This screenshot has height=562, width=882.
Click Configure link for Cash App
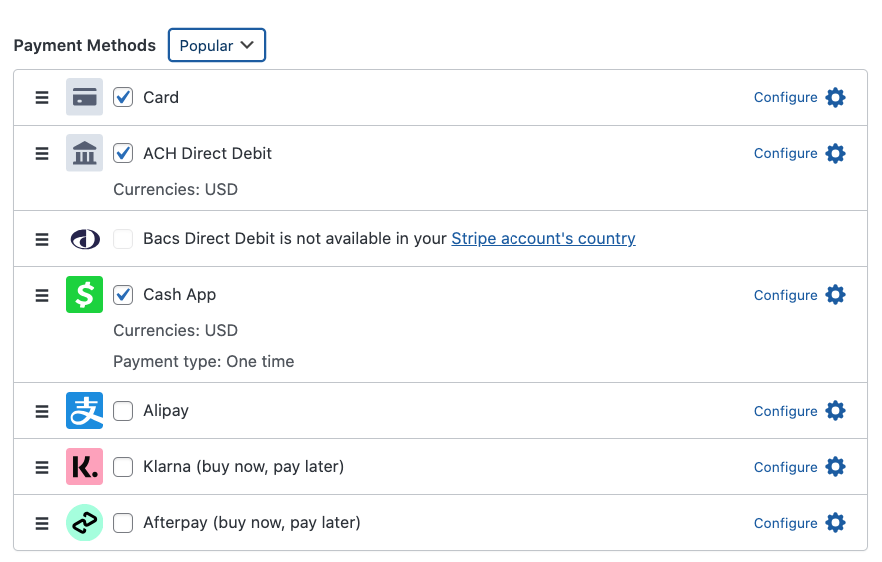785,295
